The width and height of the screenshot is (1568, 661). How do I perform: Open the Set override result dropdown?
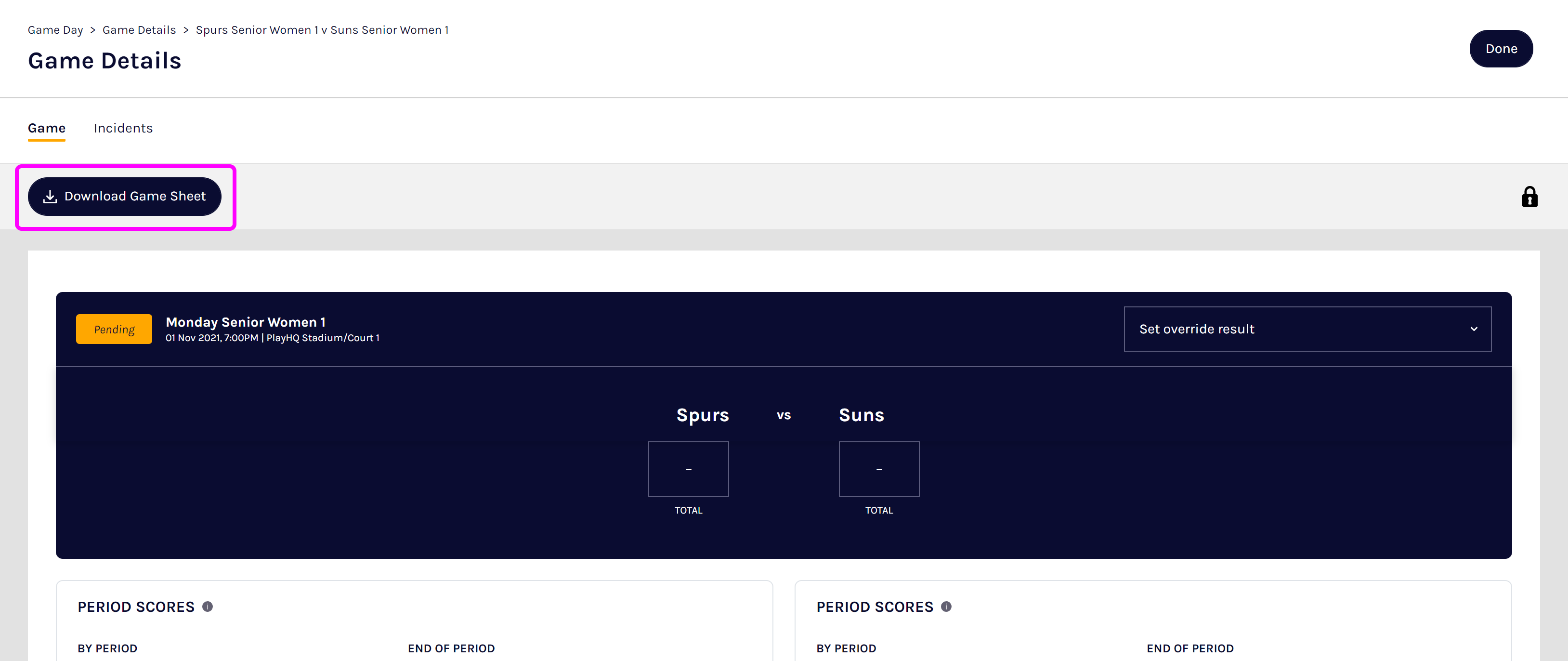click(x=1307, y=329)
